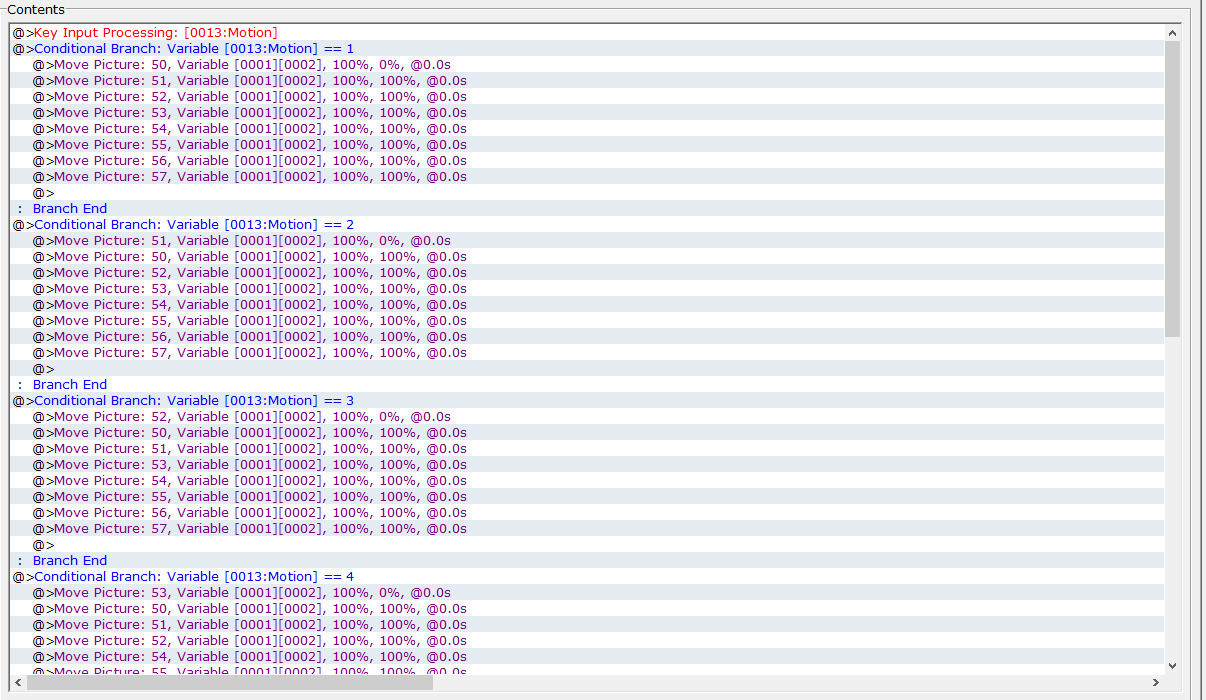The width and height of the screenshot is (1206, 700).
Task: Select Conditional Branch Motion == 4 line
Action: point(588,577)
